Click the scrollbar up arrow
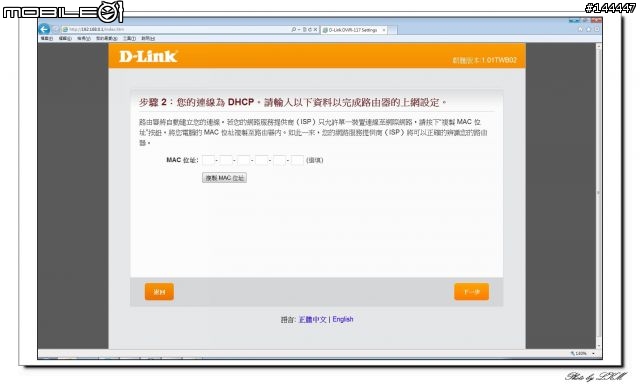Viewport: 640px width, 388px height. [x=598, y=46]
